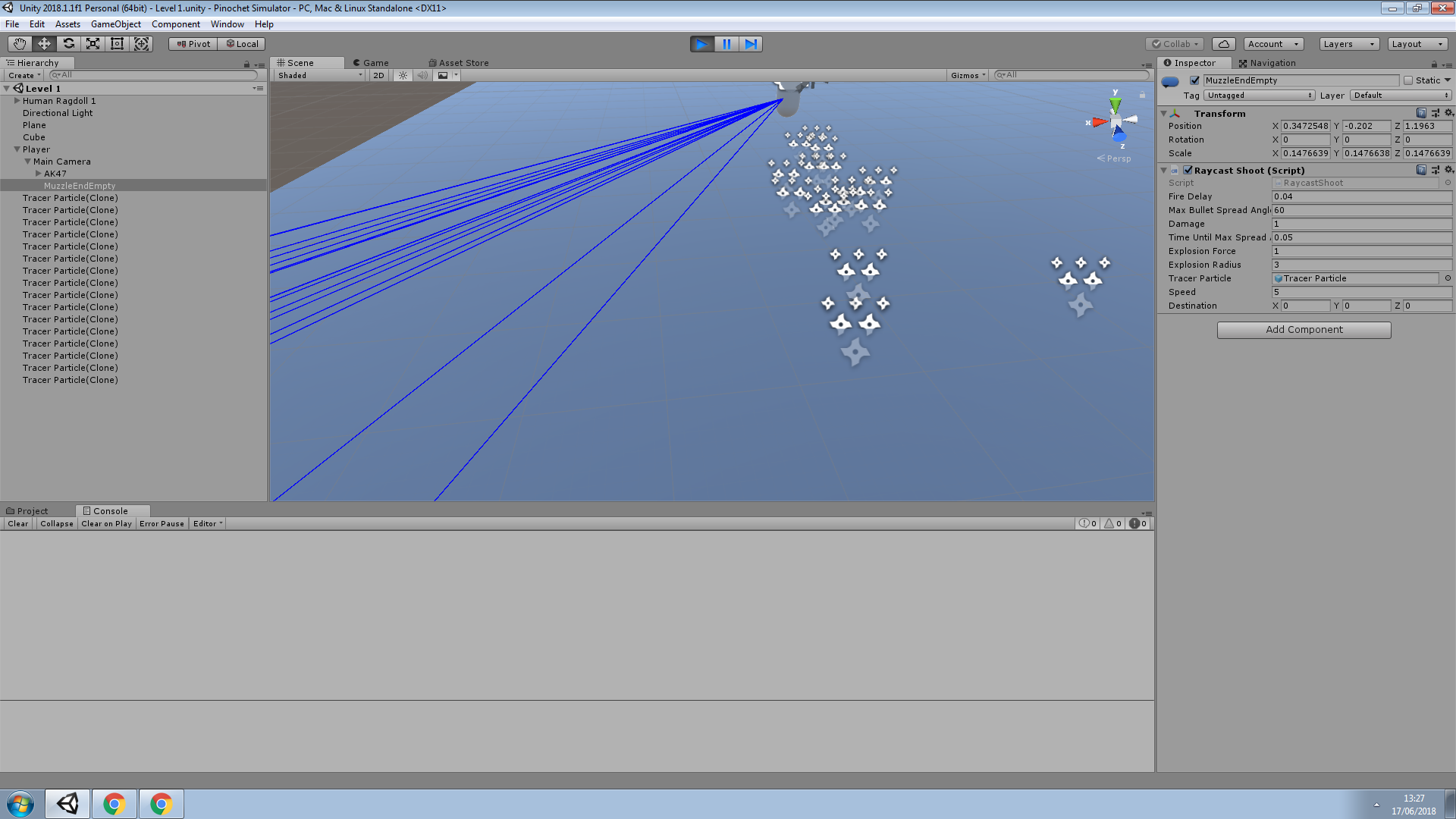Enable the Static checkbox
1456x819 pixels.
[x=1408, y=80]
